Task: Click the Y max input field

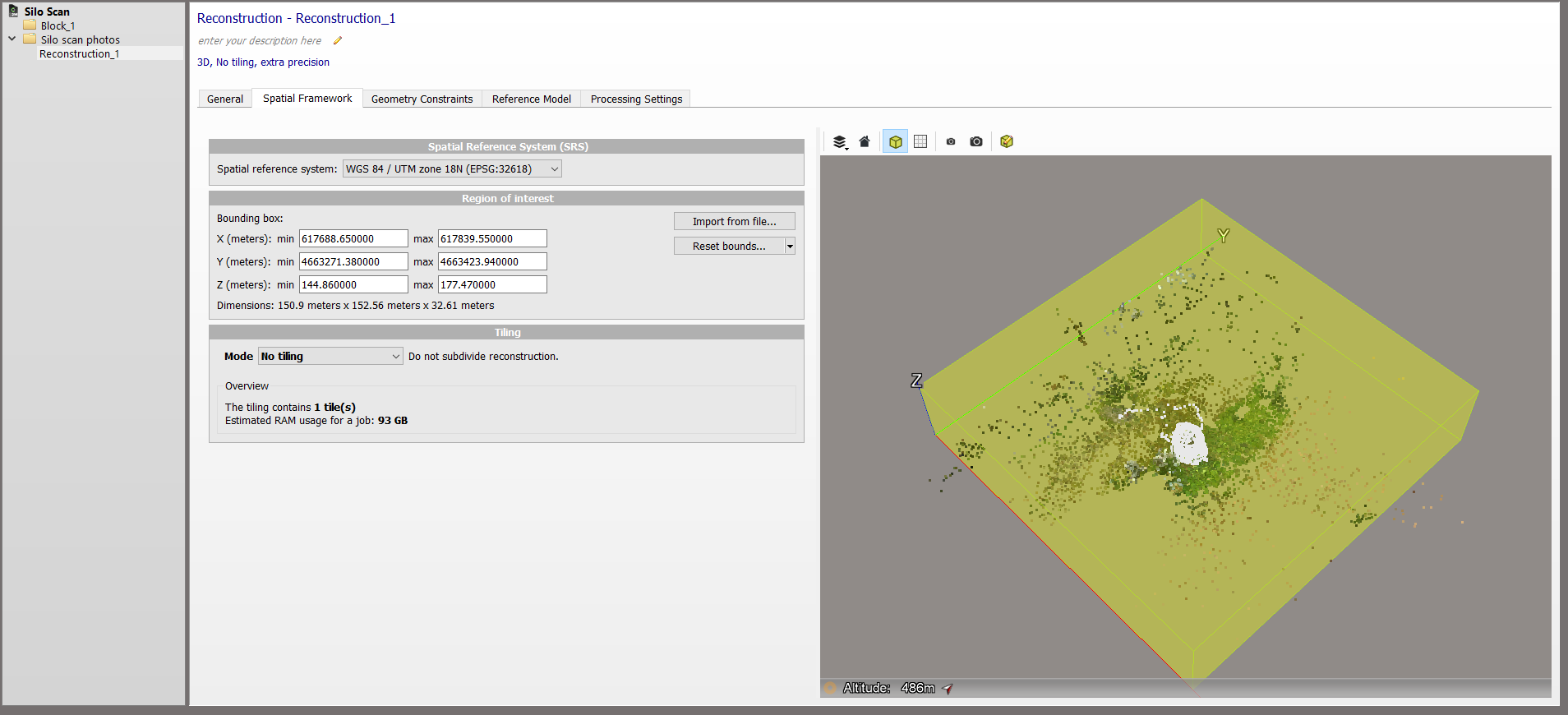Action: click(492, 261)
